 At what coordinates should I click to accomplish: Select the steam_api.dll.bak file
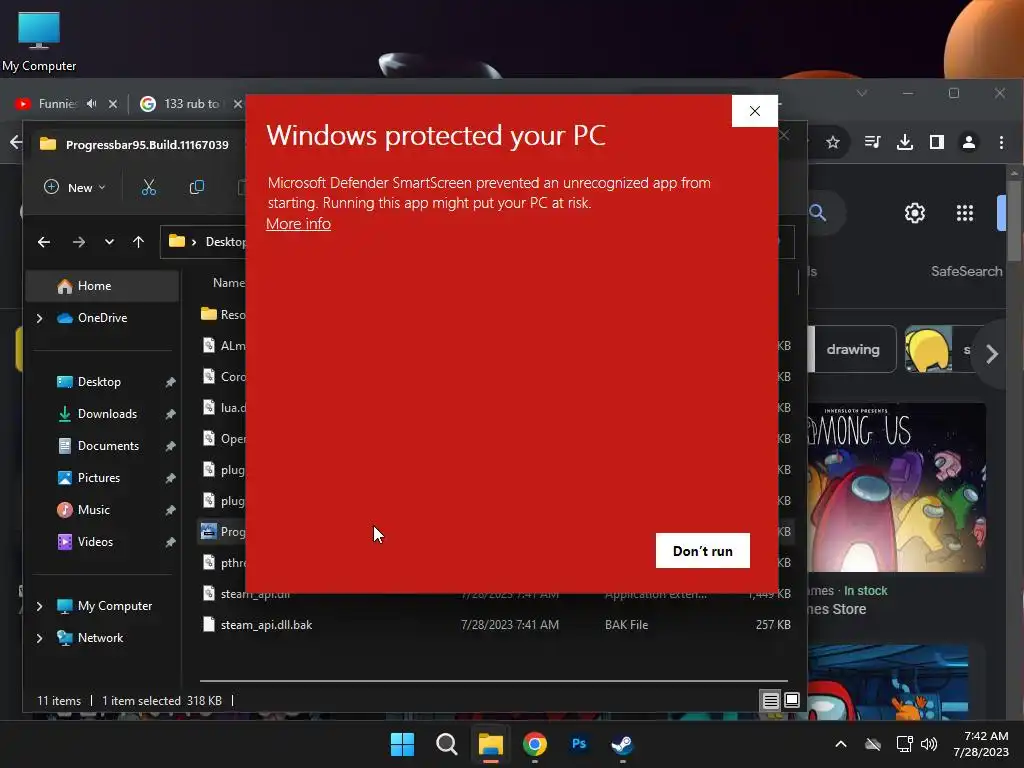click(496, 625)
